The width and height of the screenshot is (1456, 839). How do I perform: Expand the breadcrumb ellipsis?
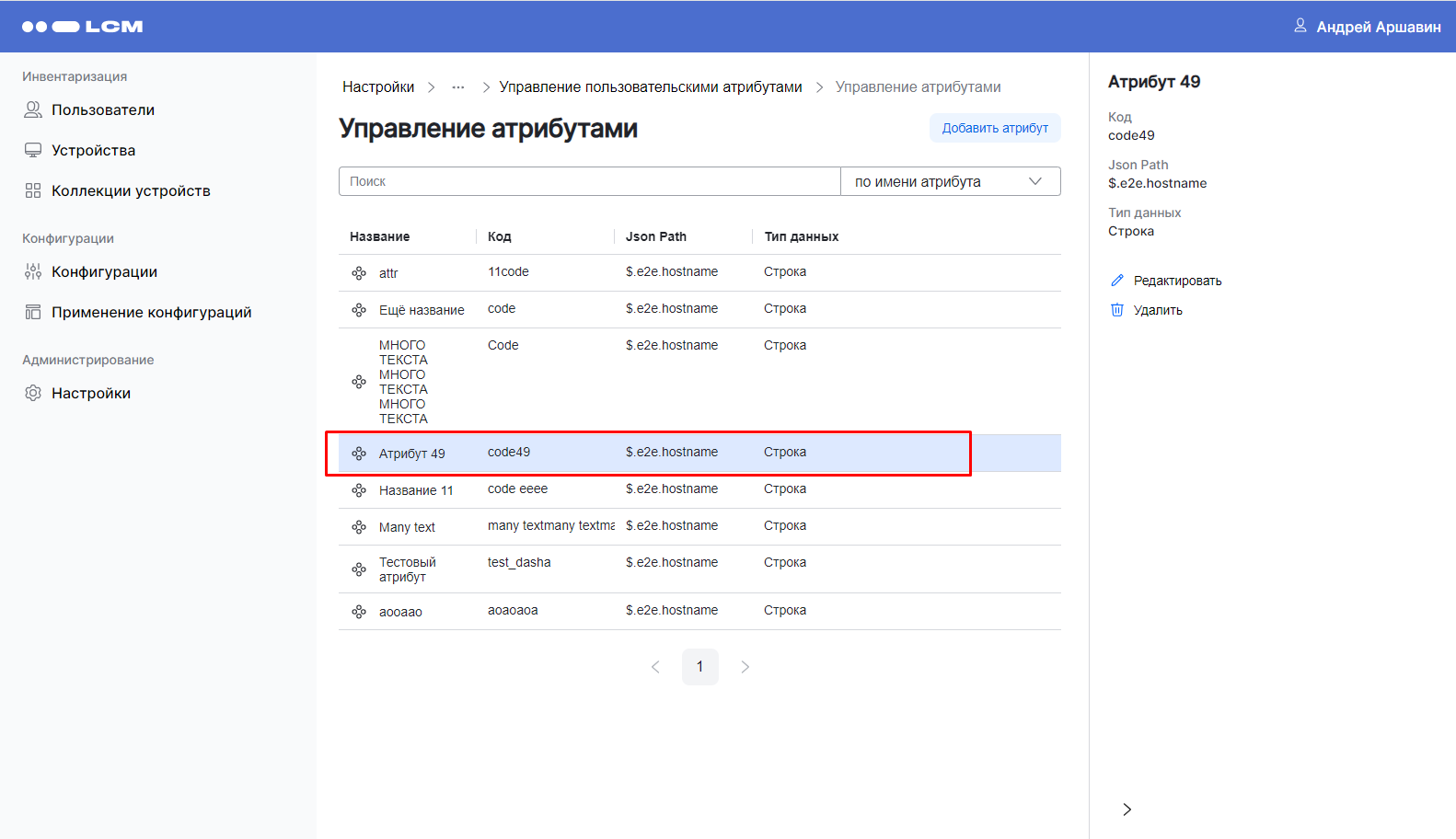pos(458,87)
